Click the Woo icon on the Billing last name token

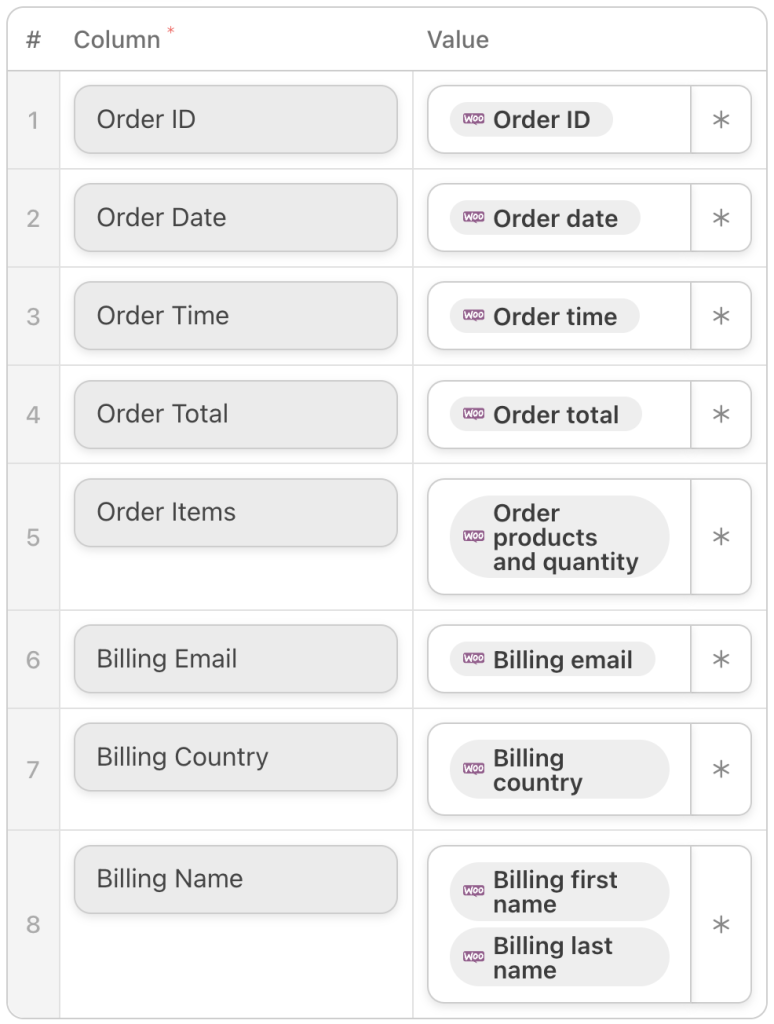(472, 956)
